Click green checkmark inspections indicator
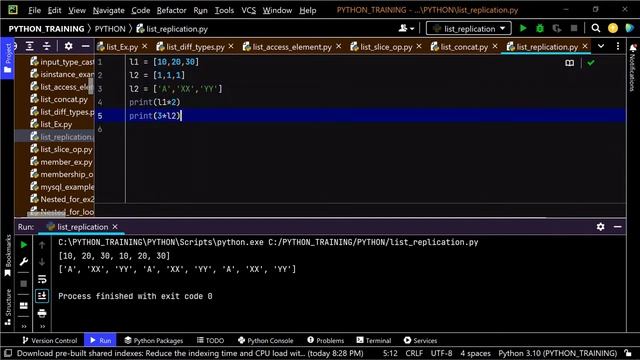This screenshot has width=640, height=360. pos(591,63)
